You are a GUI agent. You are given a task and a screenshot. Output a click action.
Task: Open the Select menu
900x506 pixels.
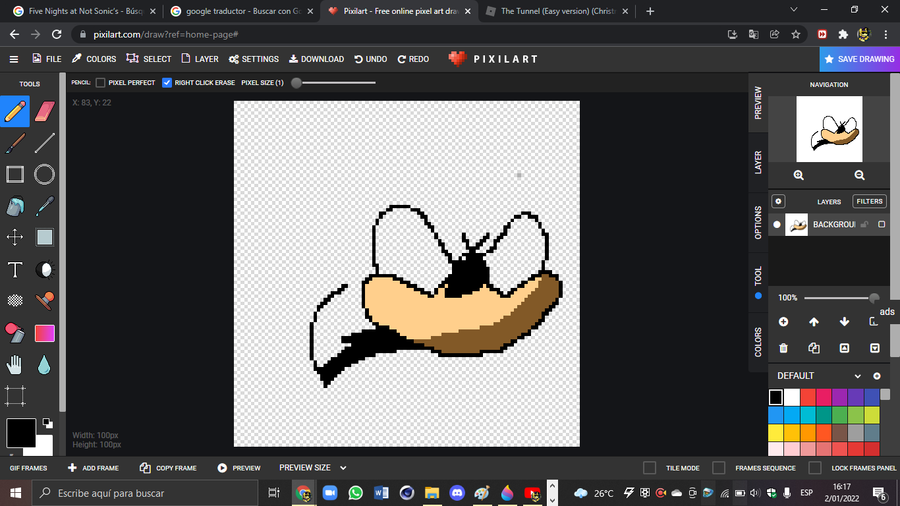click(149, 59)
